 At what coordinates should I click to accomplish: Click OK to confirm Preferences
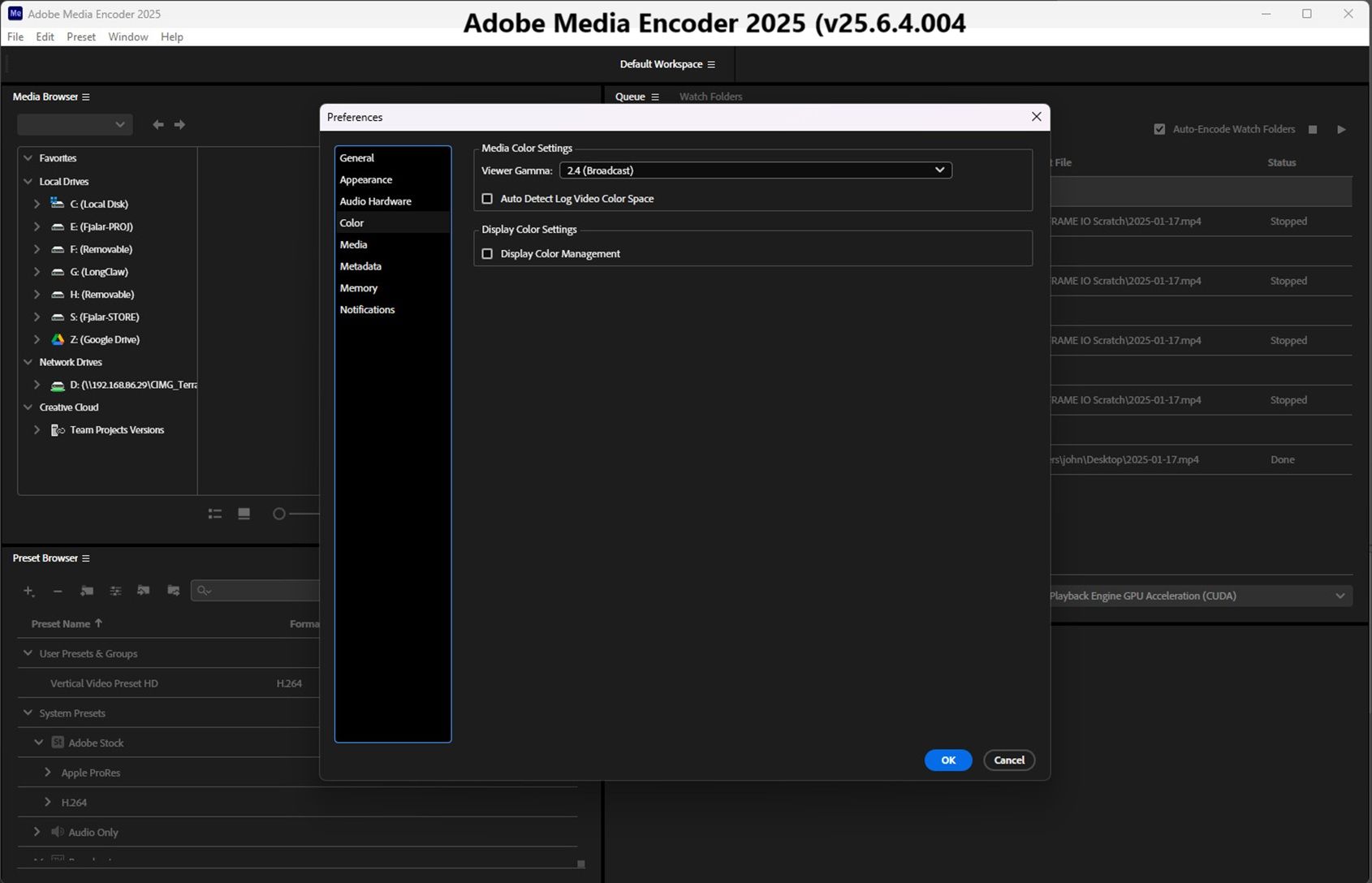pos(947,760)
